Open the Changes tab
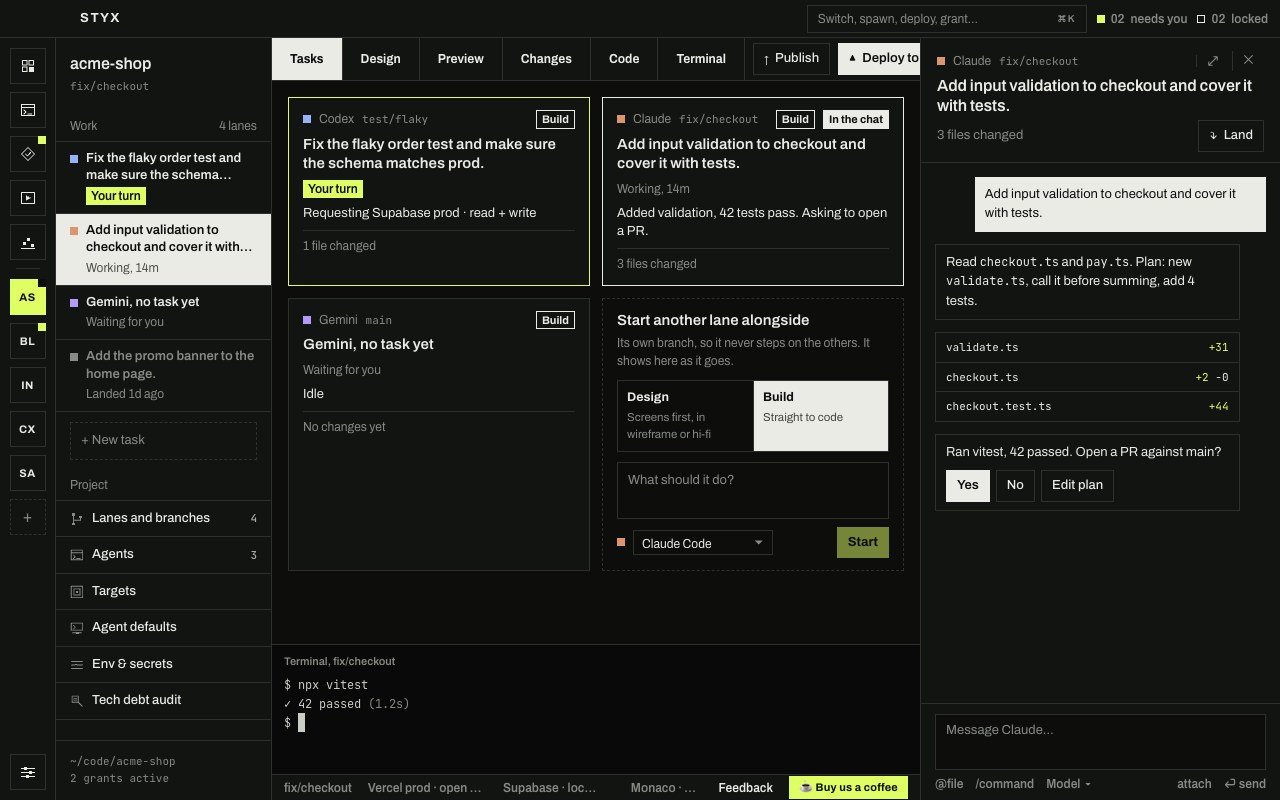 click(x=546, y=59)
